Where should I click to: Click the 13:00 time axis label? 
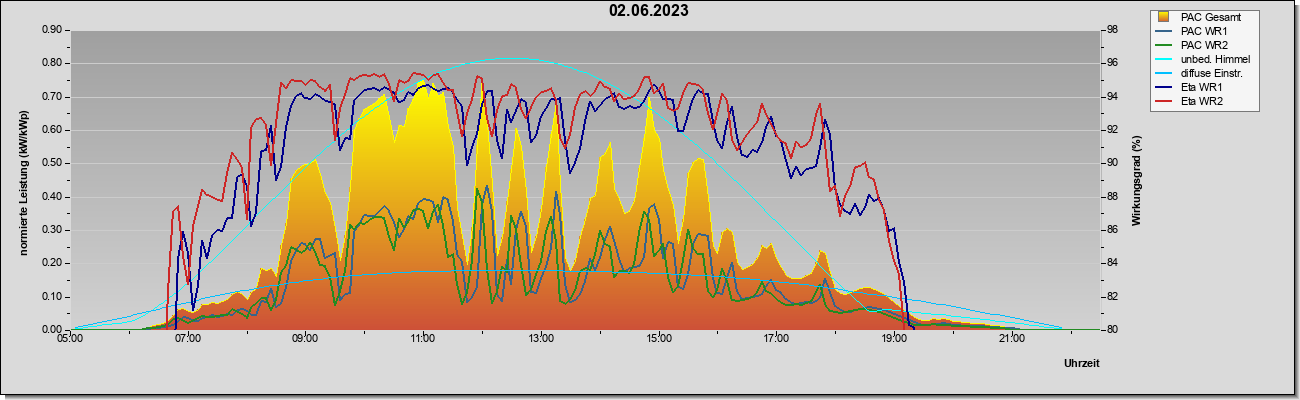[x=541, y=340]
